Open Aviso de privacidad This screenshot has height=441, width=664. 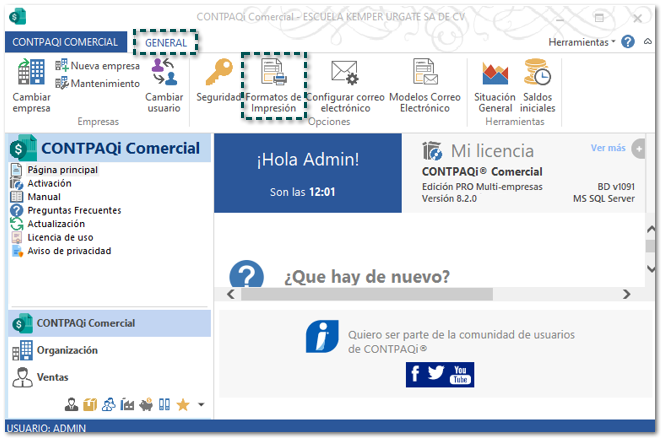coord(69,251)
